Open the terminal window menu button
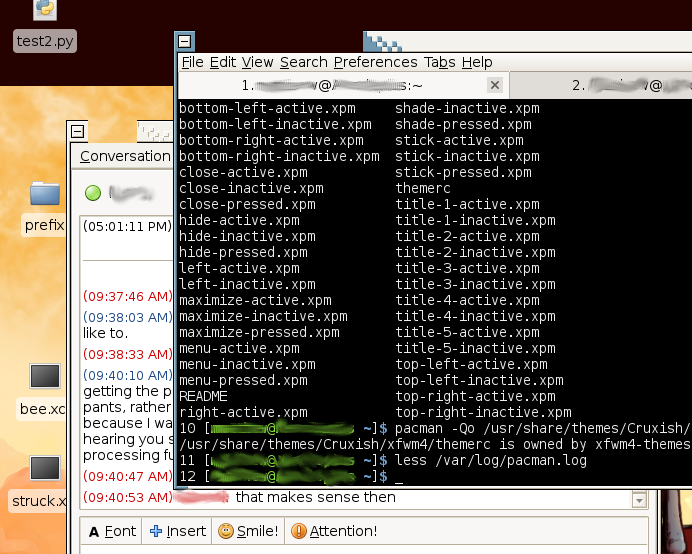Image resolution: width=692 pixels, height=554 pixels. [184, 41]
